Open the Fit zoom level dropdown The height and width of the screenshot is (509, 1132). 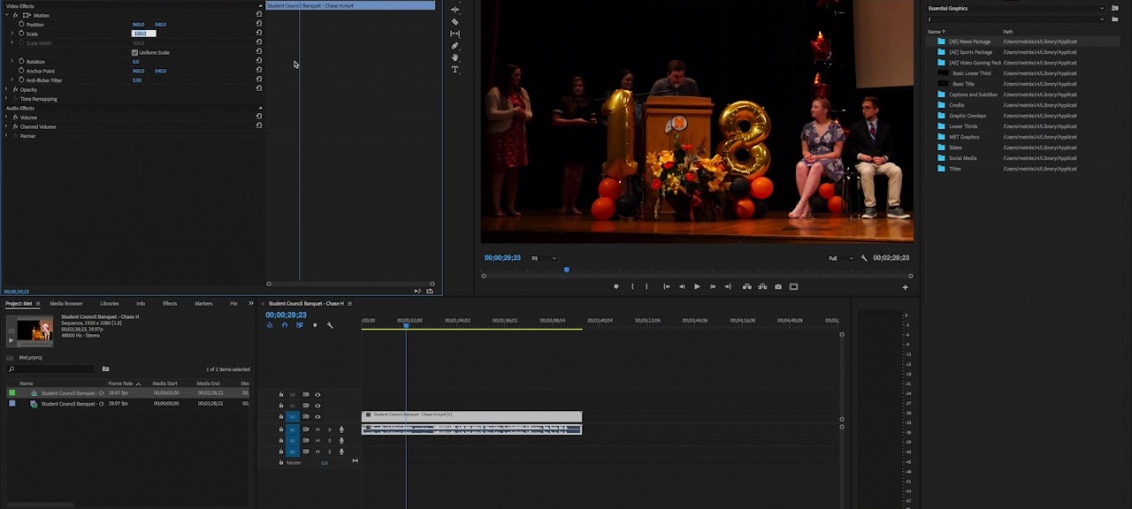point(544,258)
